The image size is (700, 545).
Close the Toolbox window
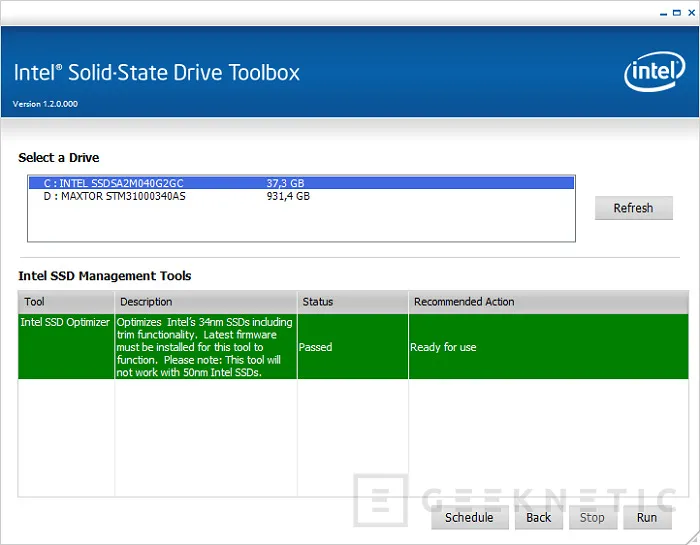point(692,13)
